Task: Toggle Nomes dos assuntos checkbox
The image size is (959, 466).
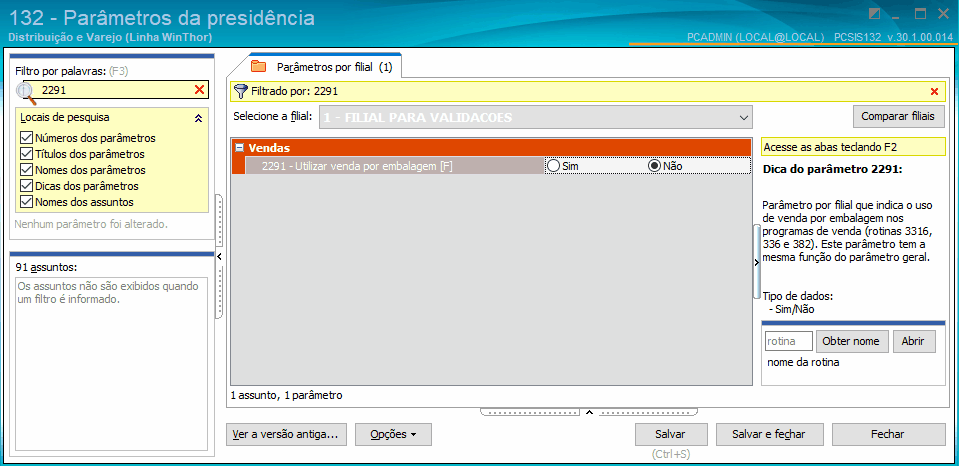Action: pos(26,201)
